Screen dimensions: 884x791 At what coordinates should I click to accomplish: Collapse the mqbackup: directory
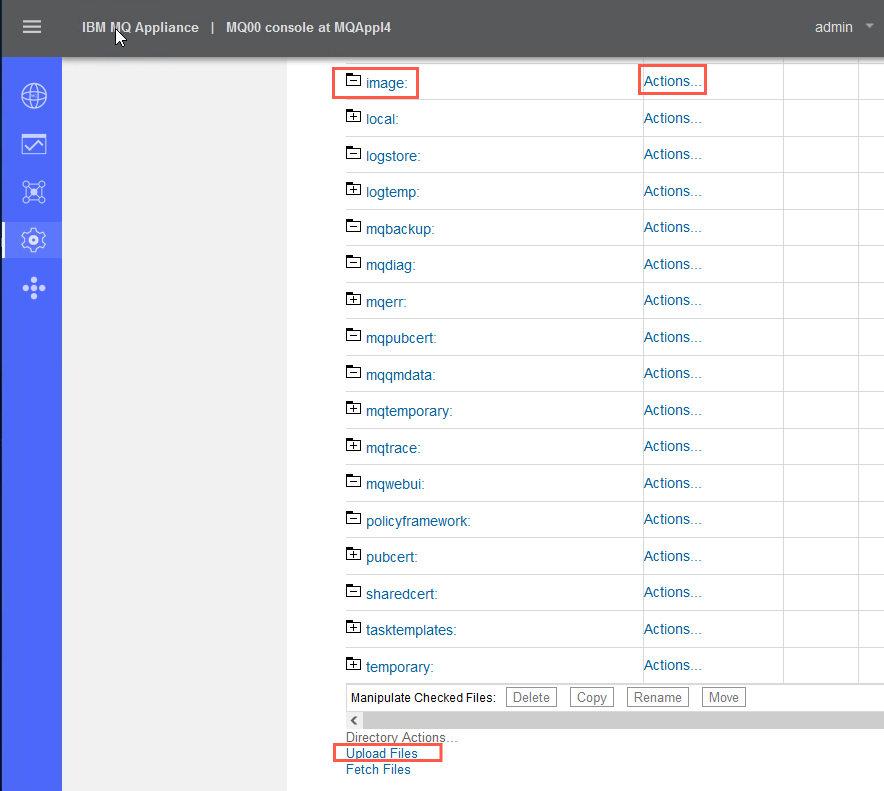[x=353, y=226]
